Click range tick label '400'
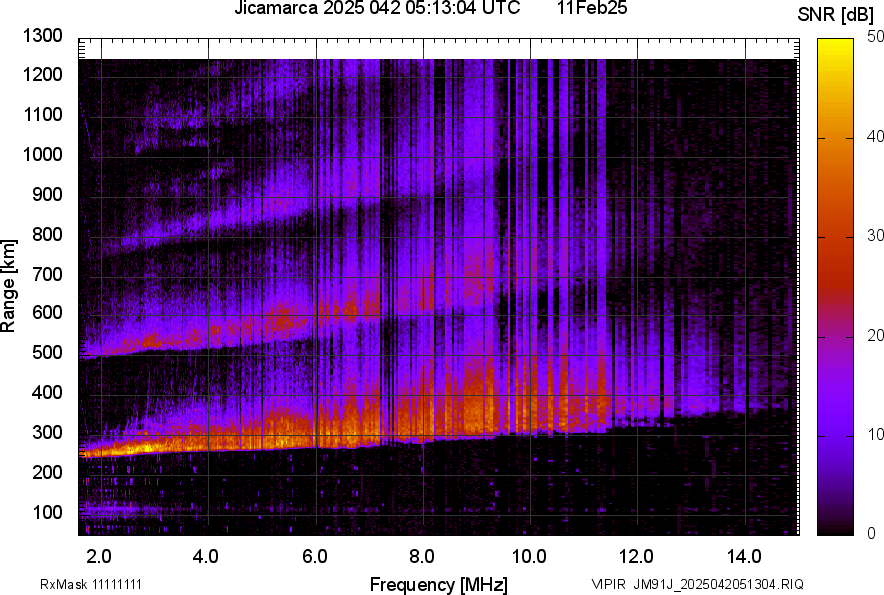Image resolution: width=884 pixels, height=595 pixels. (47, 392)
